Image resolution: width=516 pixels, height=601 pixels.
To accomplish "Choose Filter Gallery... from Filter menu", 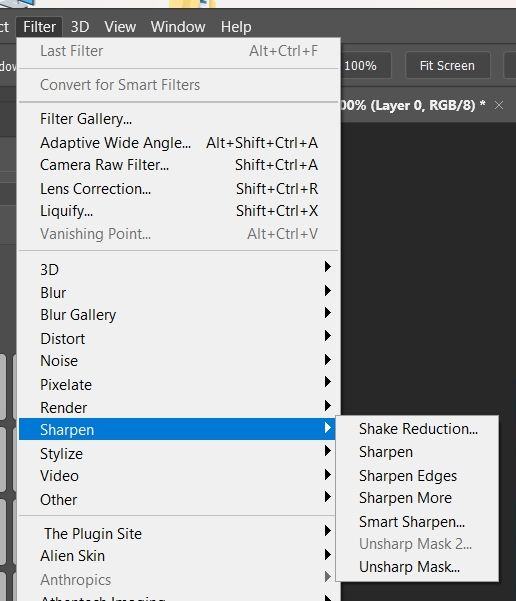I will [x=179, y=119].
